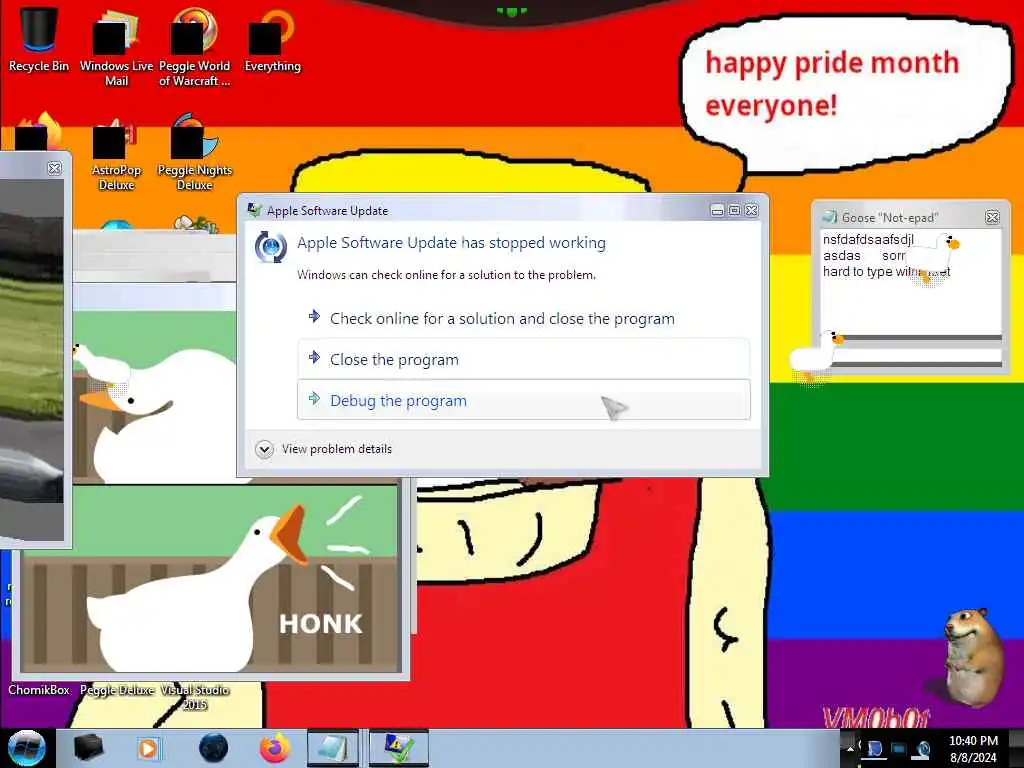Launch Firefox from the taskbar
1024x768 pixels.
tap(275, 748)
